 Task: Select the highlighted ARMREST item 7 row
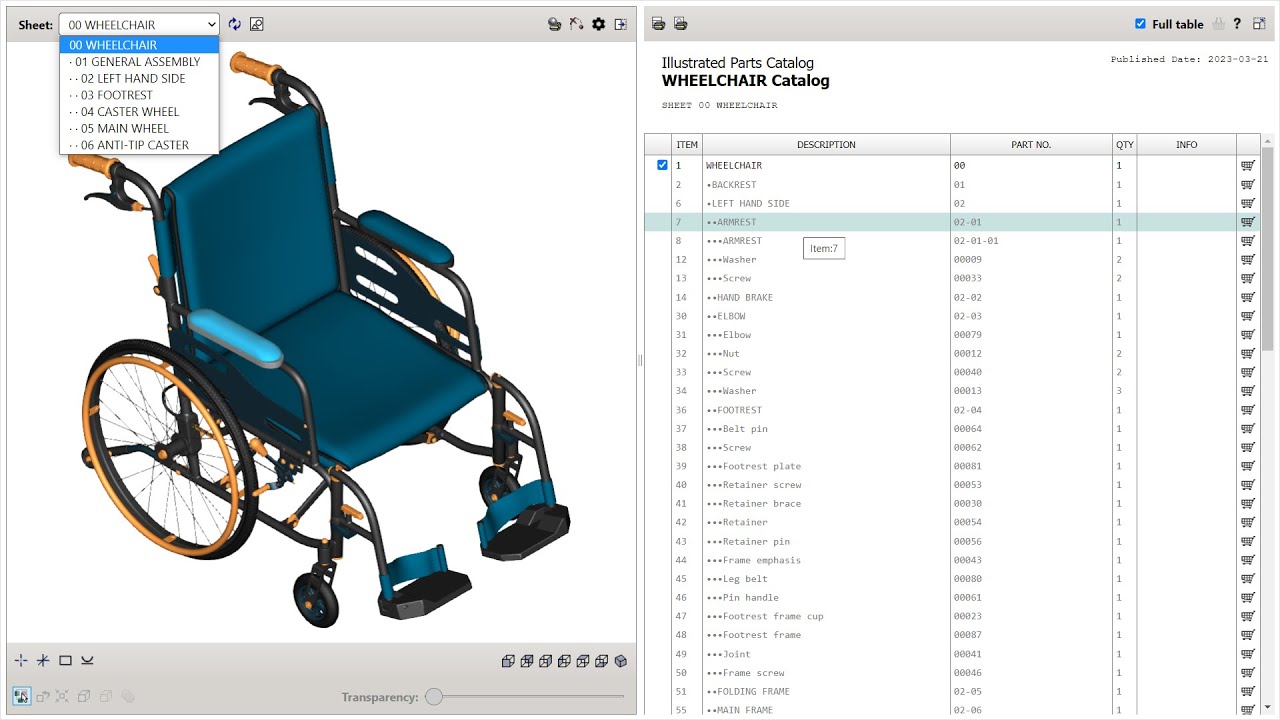[952, 222]
